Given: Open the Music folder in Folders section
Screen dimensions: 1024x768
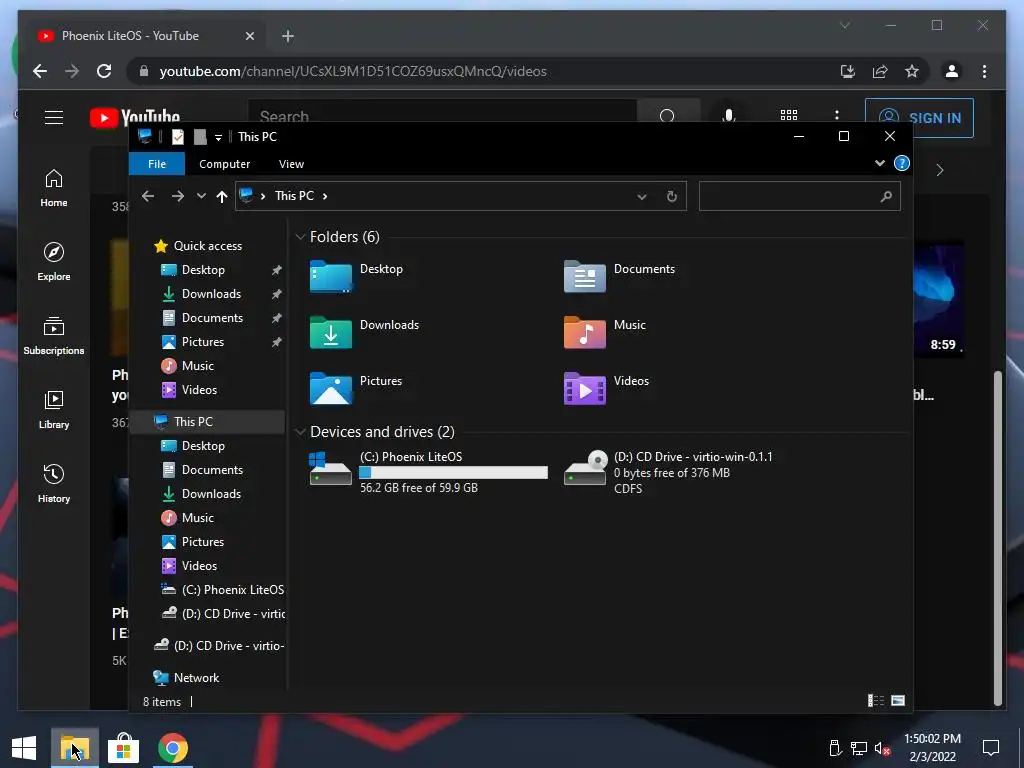Looking at the screenshot, I should 584,332.
